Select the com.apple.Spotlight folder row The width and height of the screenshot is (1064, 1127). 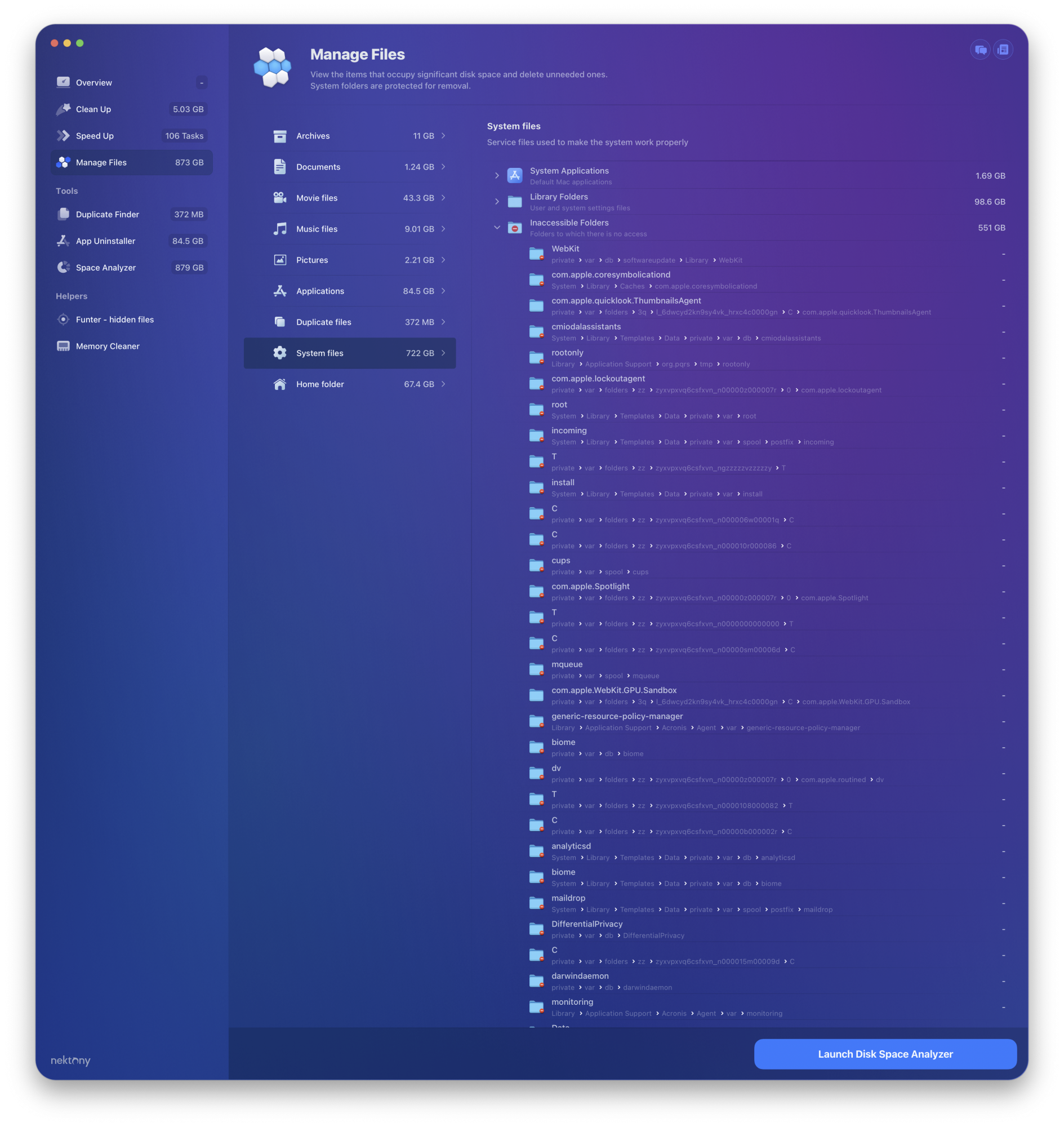(x=766, y=592)
